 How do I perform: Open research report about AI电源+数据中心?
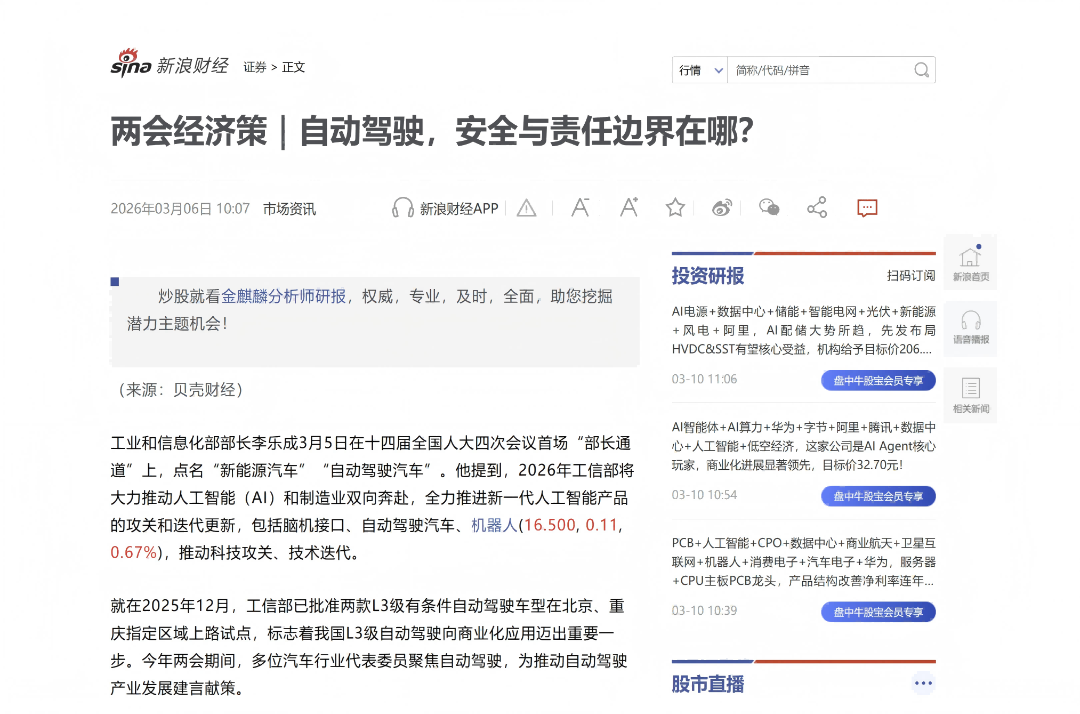click(x=803, y=330)
